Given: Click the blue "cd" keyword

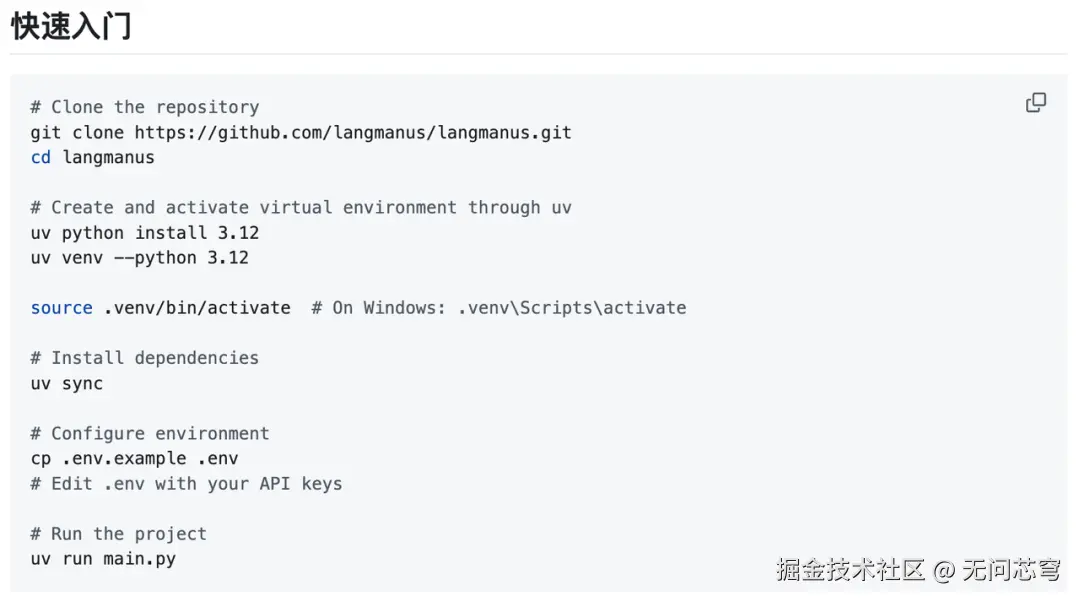Looking at the screenshot, I should (41, 157).
